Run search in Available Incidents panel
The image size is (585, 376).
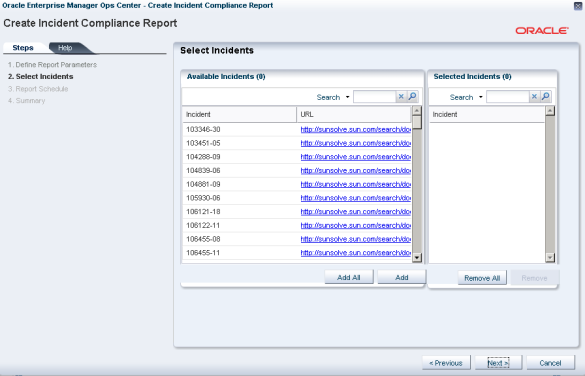tap(412, 97)
